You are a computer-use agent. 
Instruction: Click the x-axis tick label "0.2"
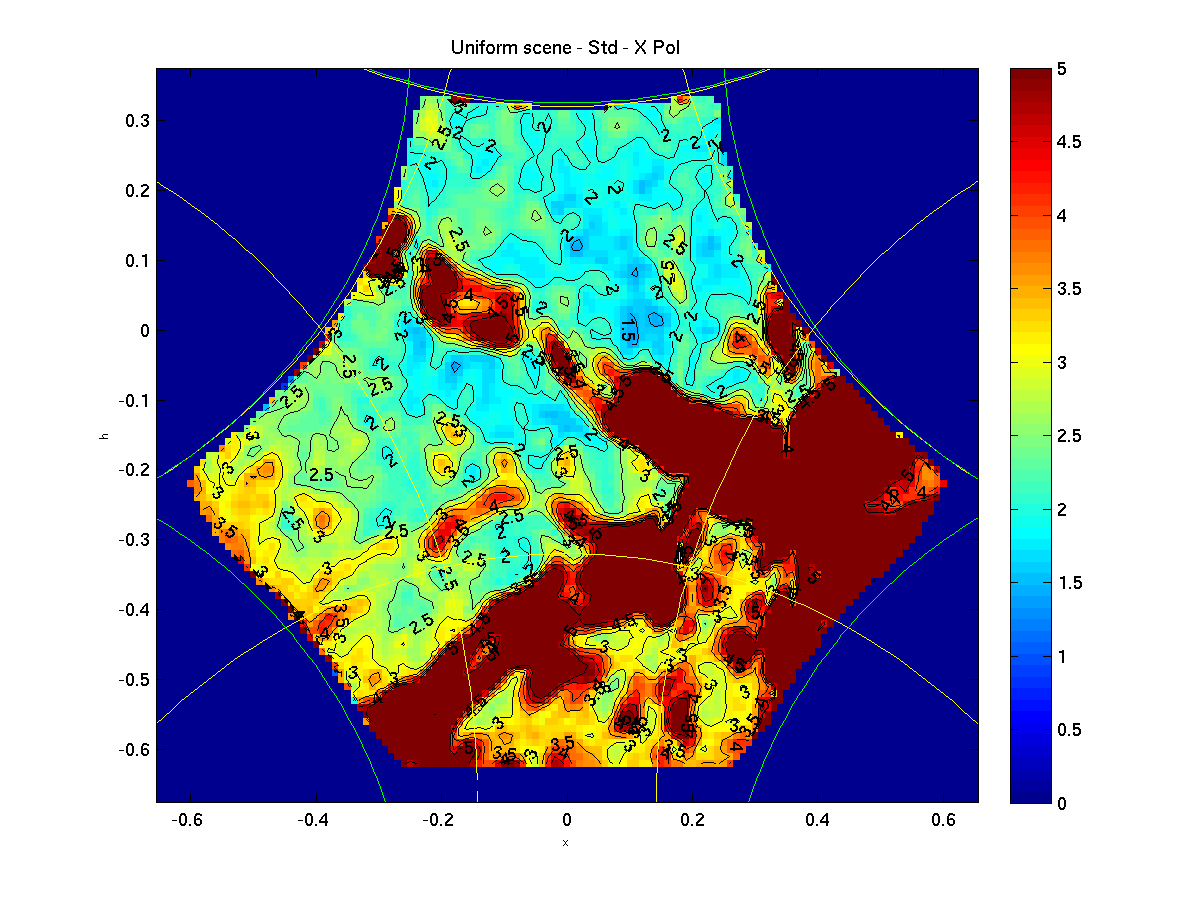[x=693, y=820]
